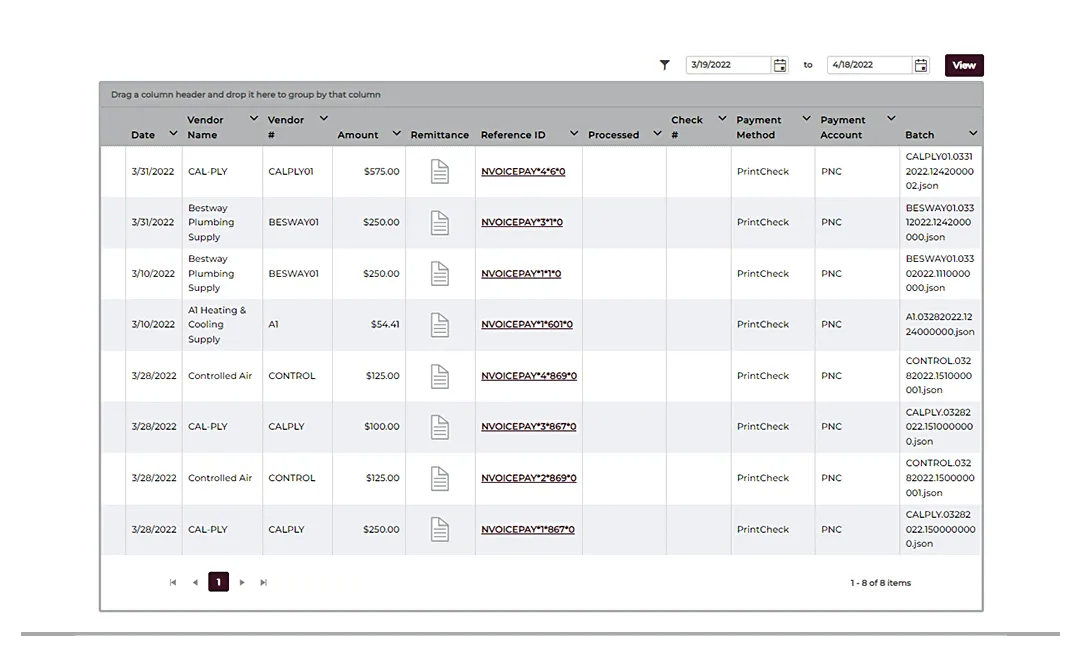Screen dimensions: 1080x670
Task: Open Batch column menu
Action: (973, 134)
